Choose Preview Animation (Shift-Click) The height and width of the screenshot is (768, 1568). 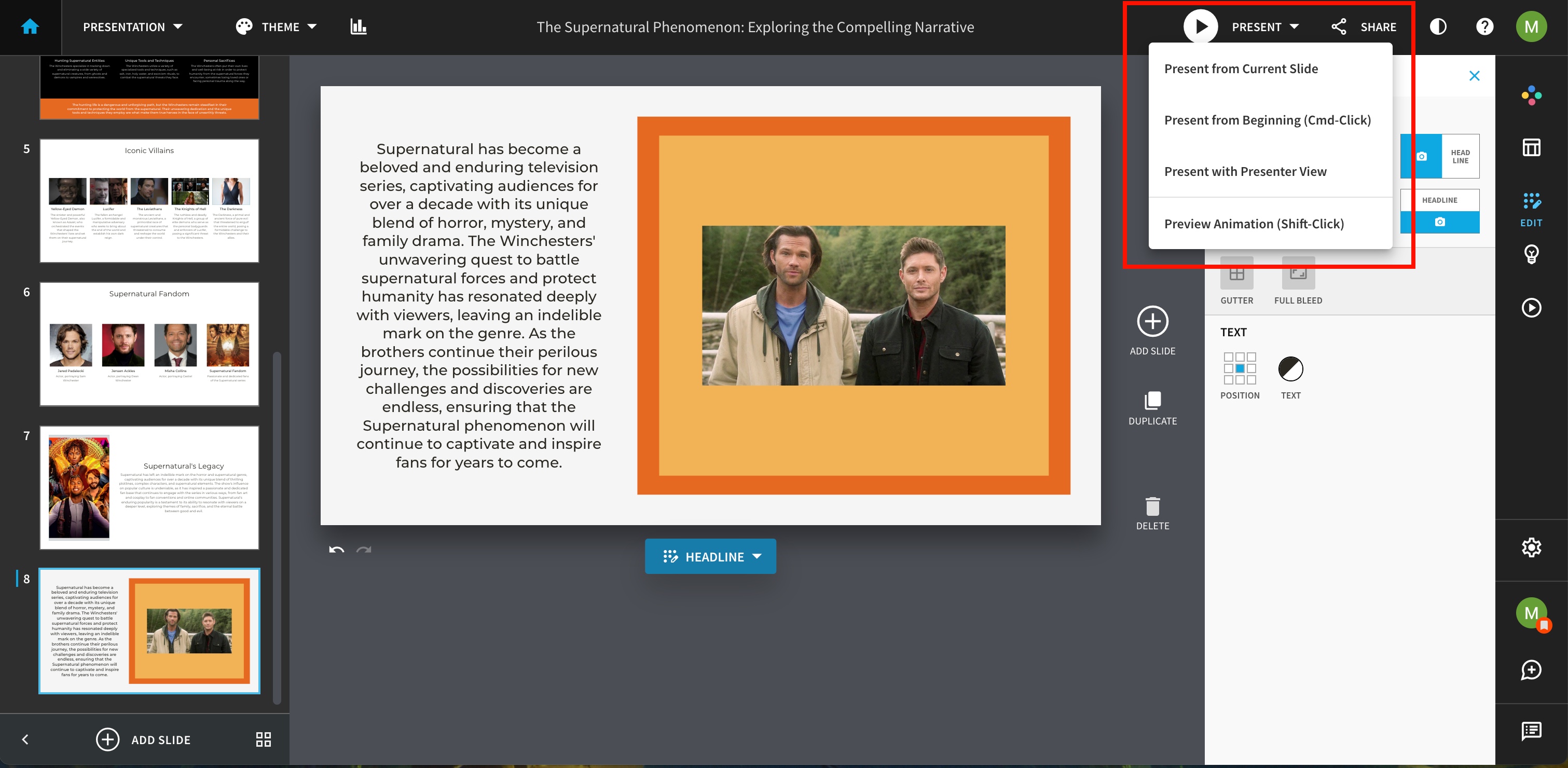[x=1270, y=224]
